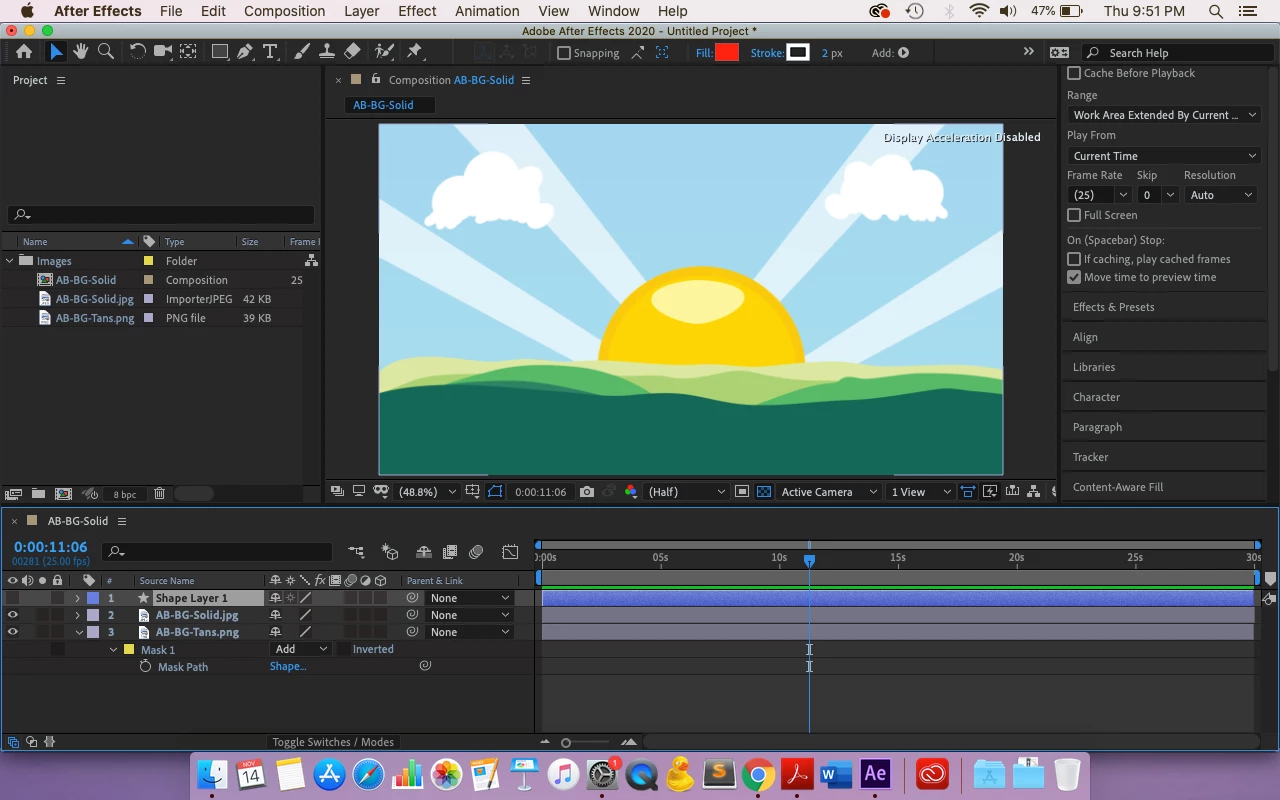Select the Horizontal Type tool
Image resolution: width=1280 pixels, height=800 pixels.
[x=270, y=52]
